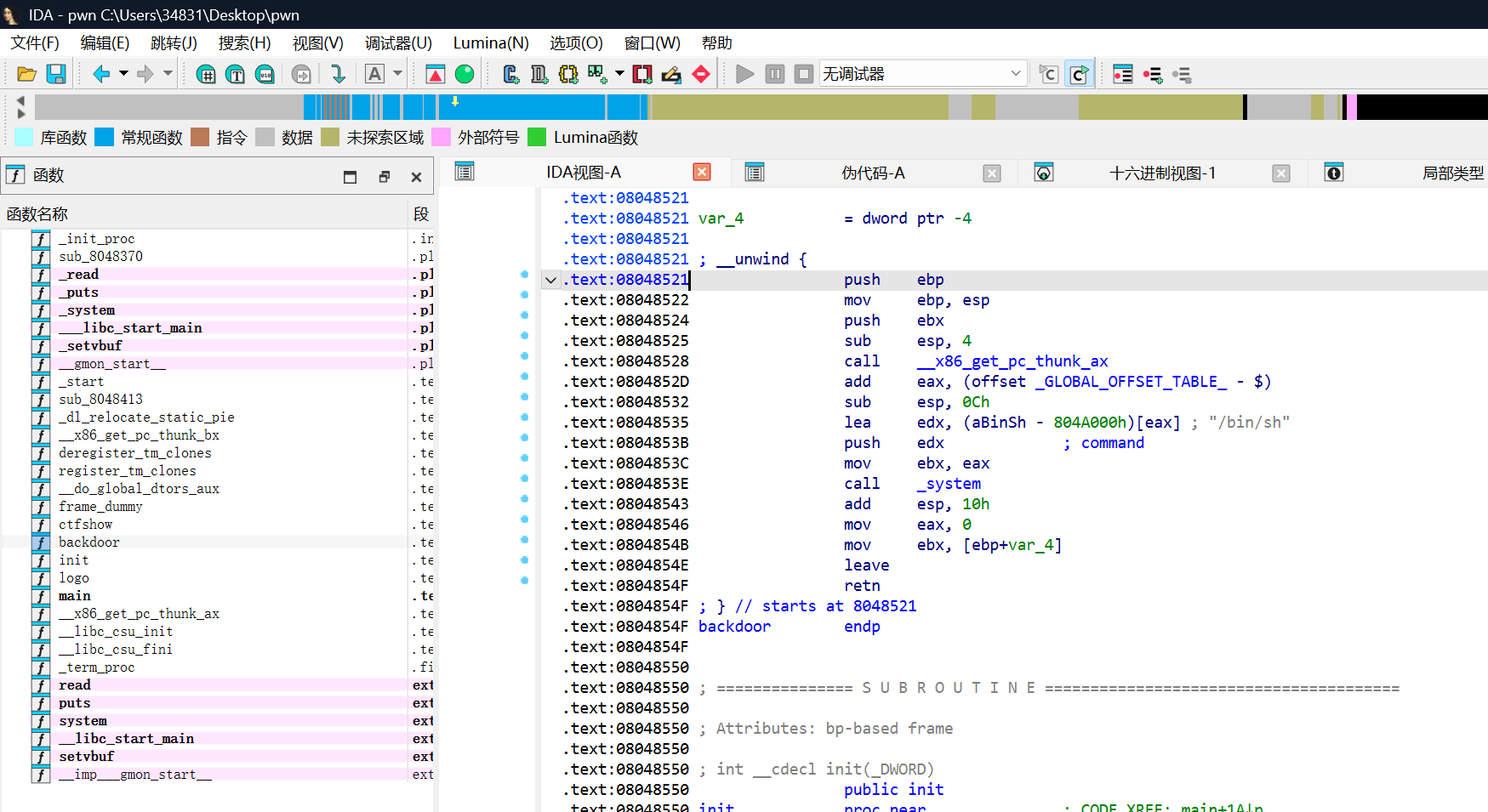
Task: Close the 十六进制视图-1 tab
Action: coord(1281,173)
